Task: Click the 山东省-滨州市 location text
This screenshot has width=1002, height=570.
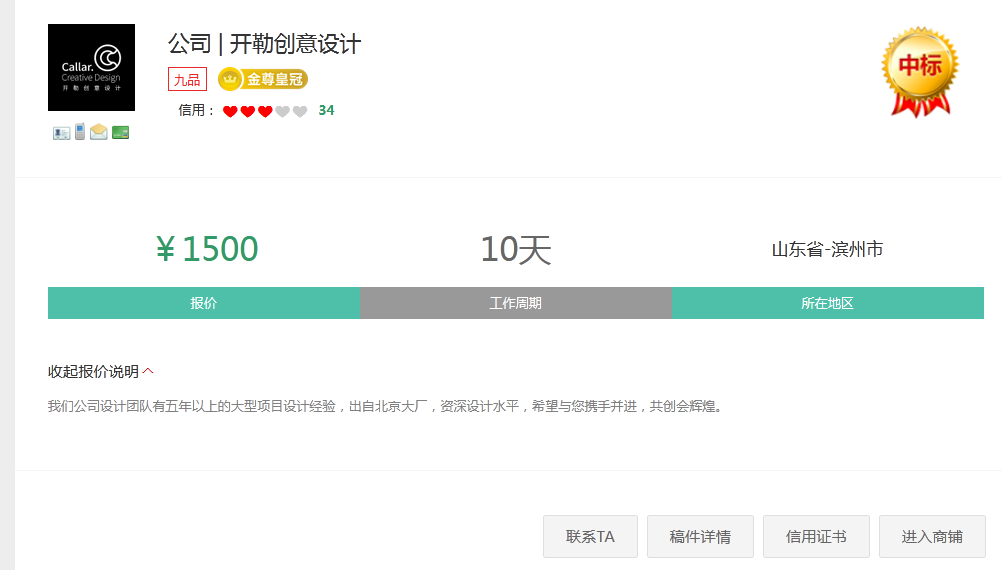Action: 828,249
